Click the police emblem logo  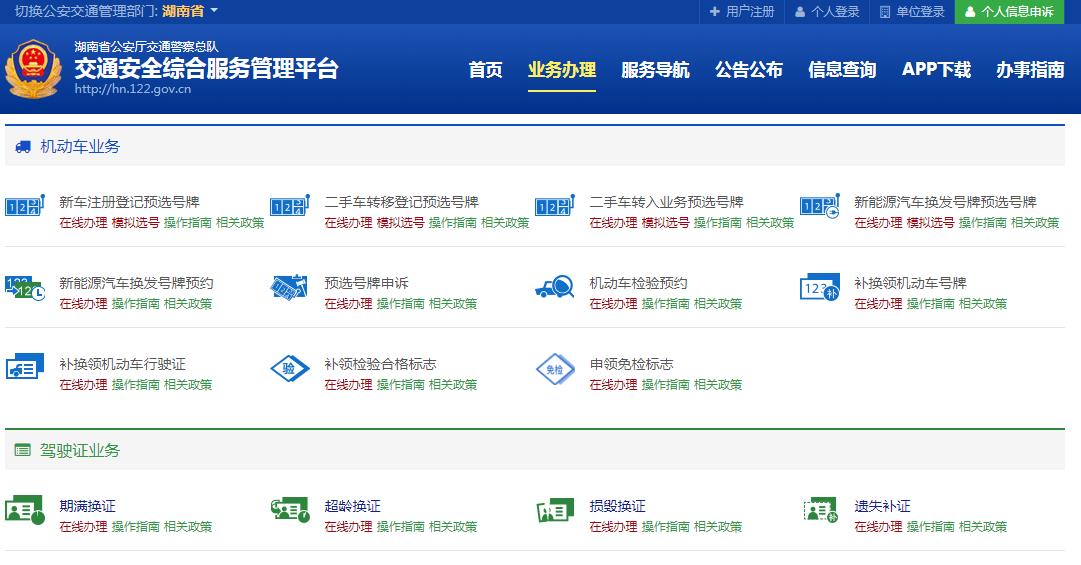(33, 69)
